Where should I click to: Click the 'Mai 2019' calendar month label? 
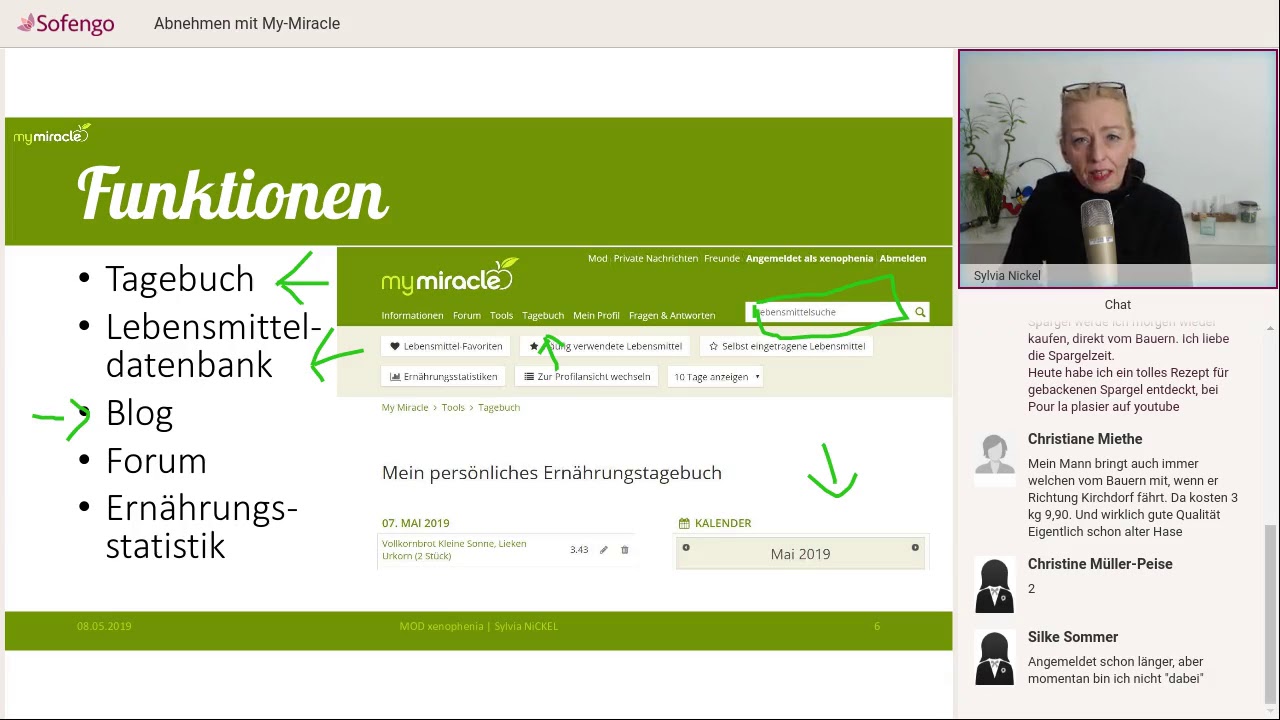point(800,554)
